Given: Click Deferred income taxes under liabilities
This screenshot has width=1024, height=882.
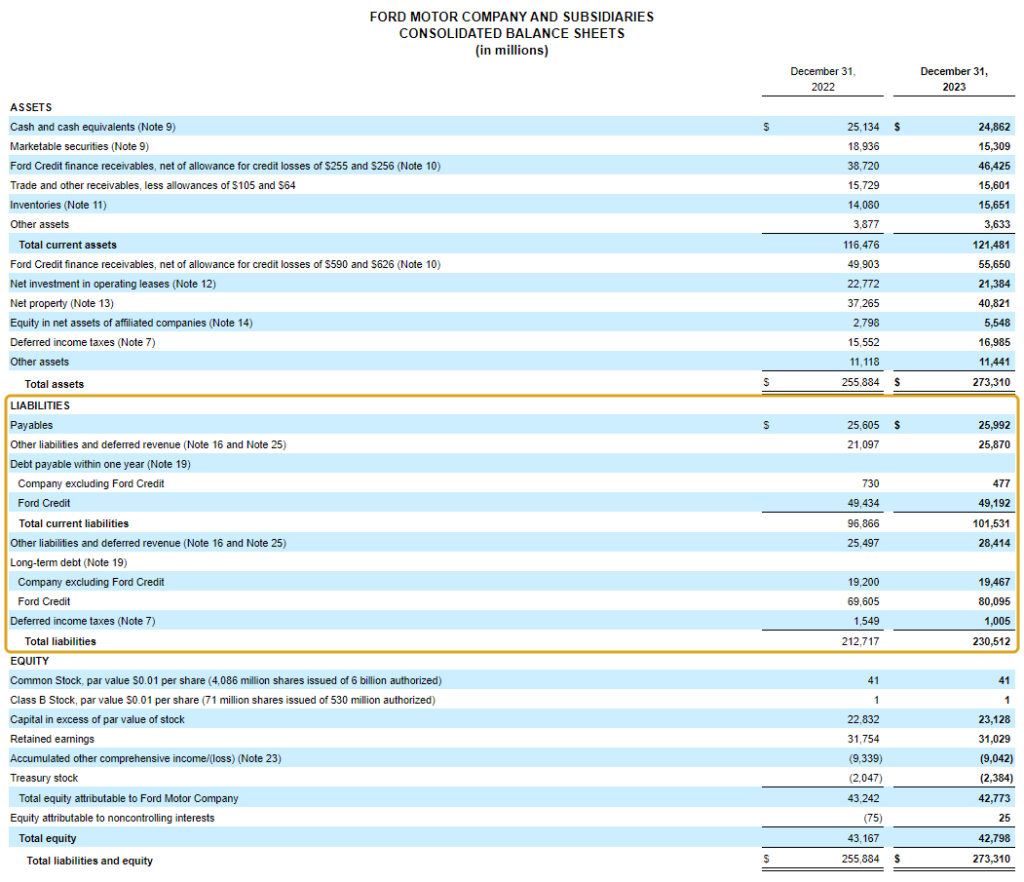Looking at the screenshot, I should [x=83, y=621].
